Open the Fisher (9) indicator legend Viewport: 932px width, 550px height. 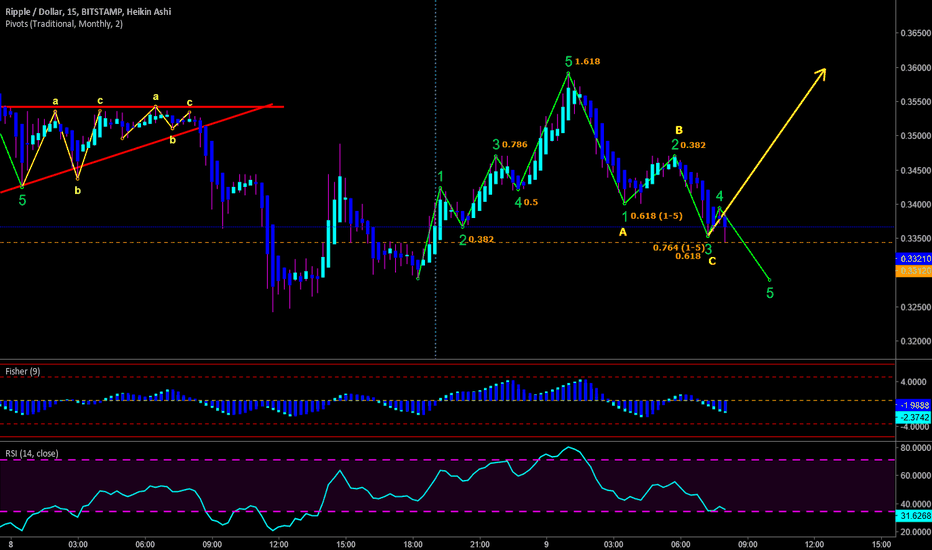(x=23, y=371)
